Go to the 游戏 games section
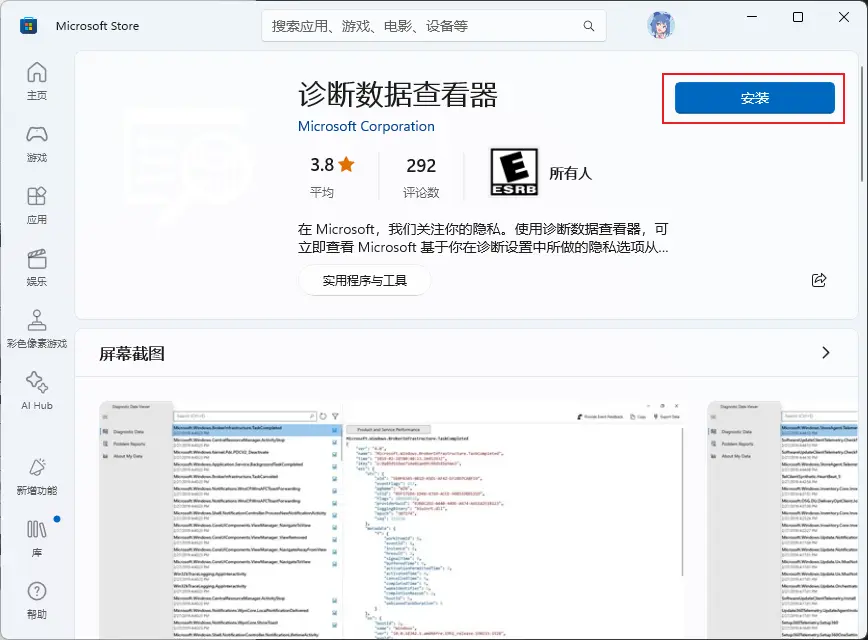 click(x=36, y=143)
